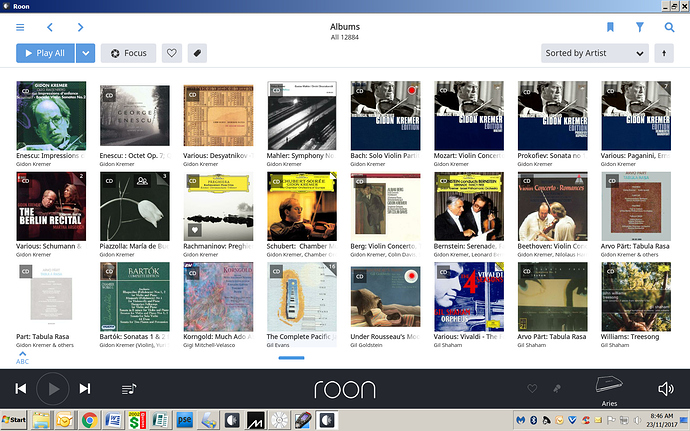Open the Focus filter button
This screenshot has width=690, height=431.
(128, 53)
